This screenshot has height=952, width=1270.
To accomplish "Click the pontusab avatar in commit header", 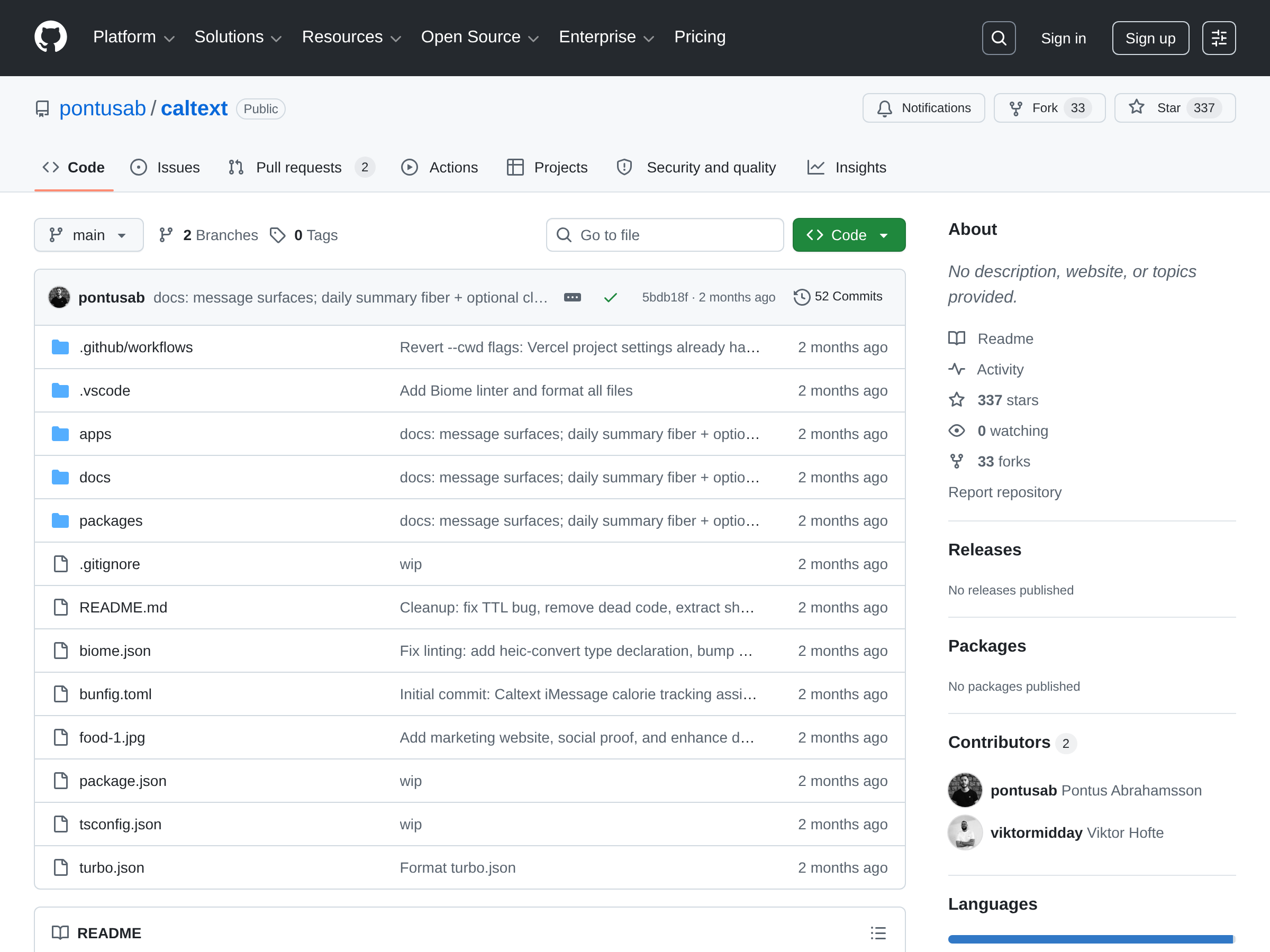I will click(59, 297).
